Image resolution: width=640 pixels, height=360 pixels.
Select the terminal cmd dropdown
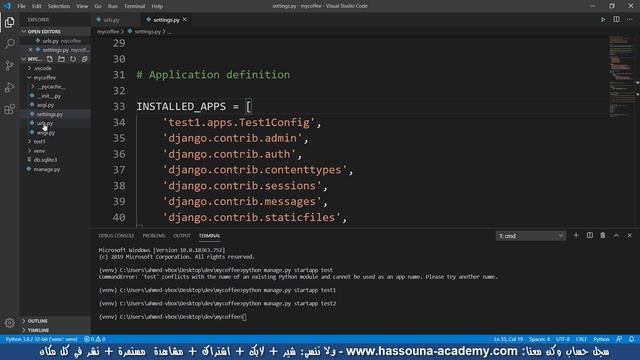coord(531,236)
